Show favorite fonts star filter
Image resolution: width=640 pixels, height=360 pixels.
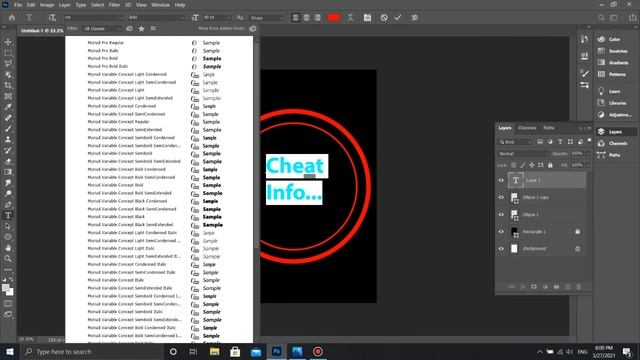pos(141,29)
